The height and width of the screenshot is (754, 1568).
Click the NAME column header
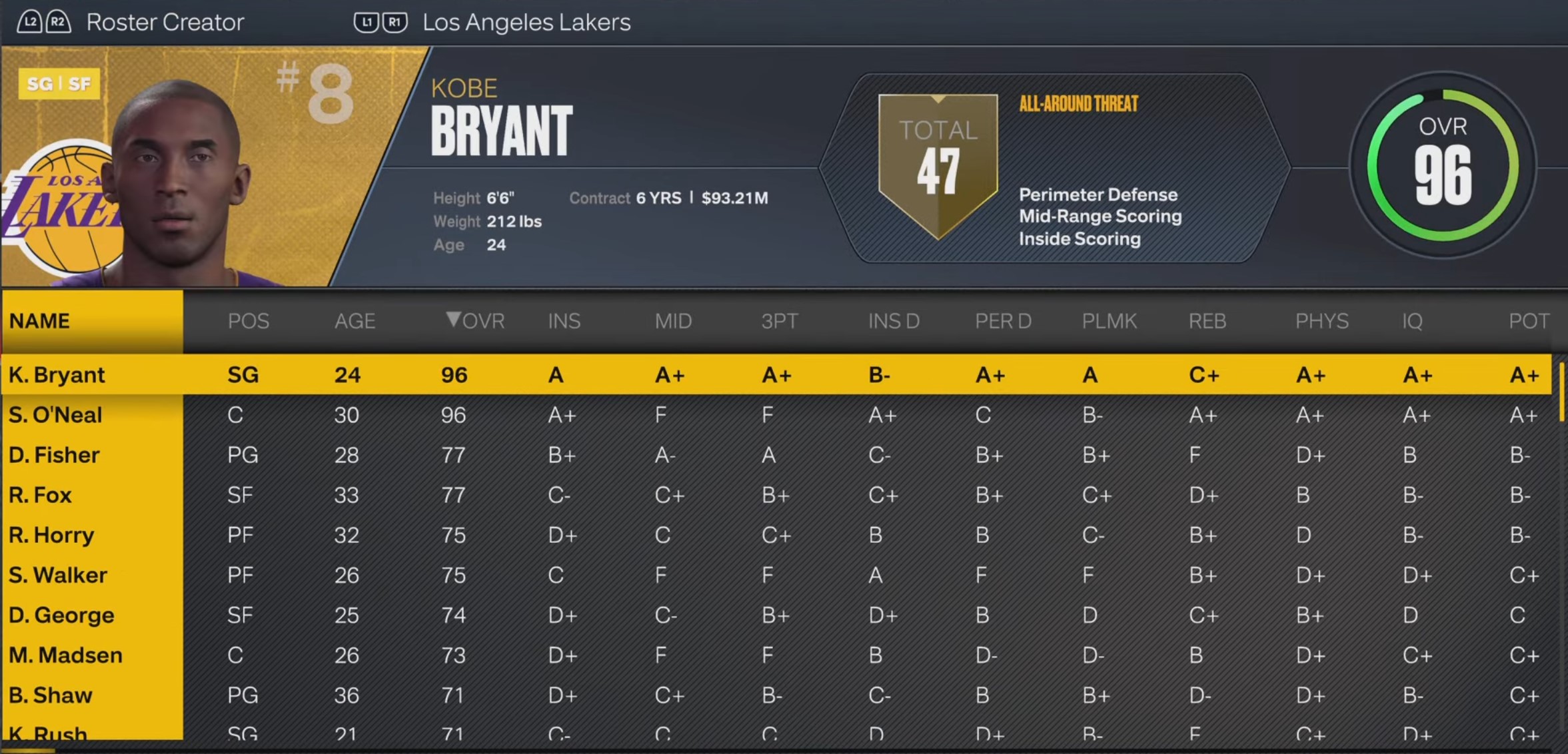click(41, 320)
